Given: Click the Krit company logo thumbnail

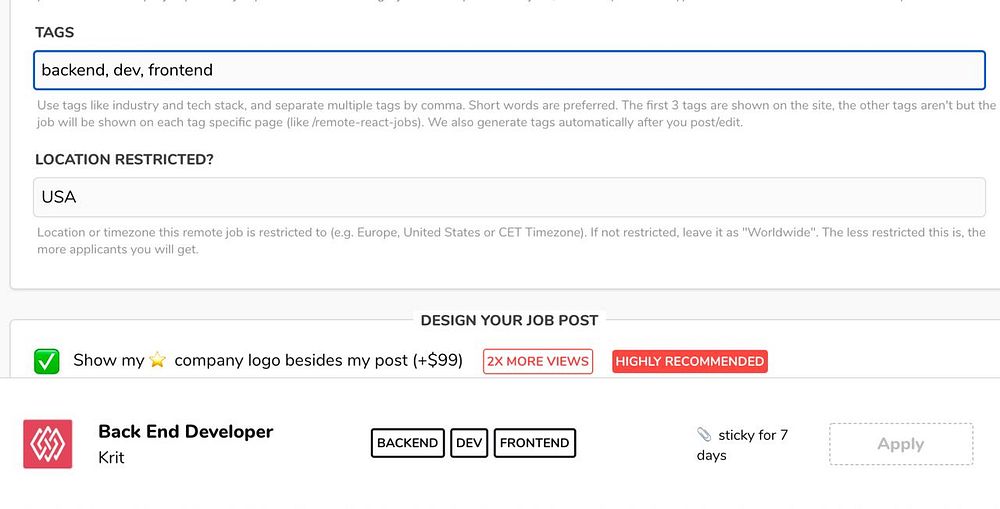Looking at the screenshot, I should [48, 444].
